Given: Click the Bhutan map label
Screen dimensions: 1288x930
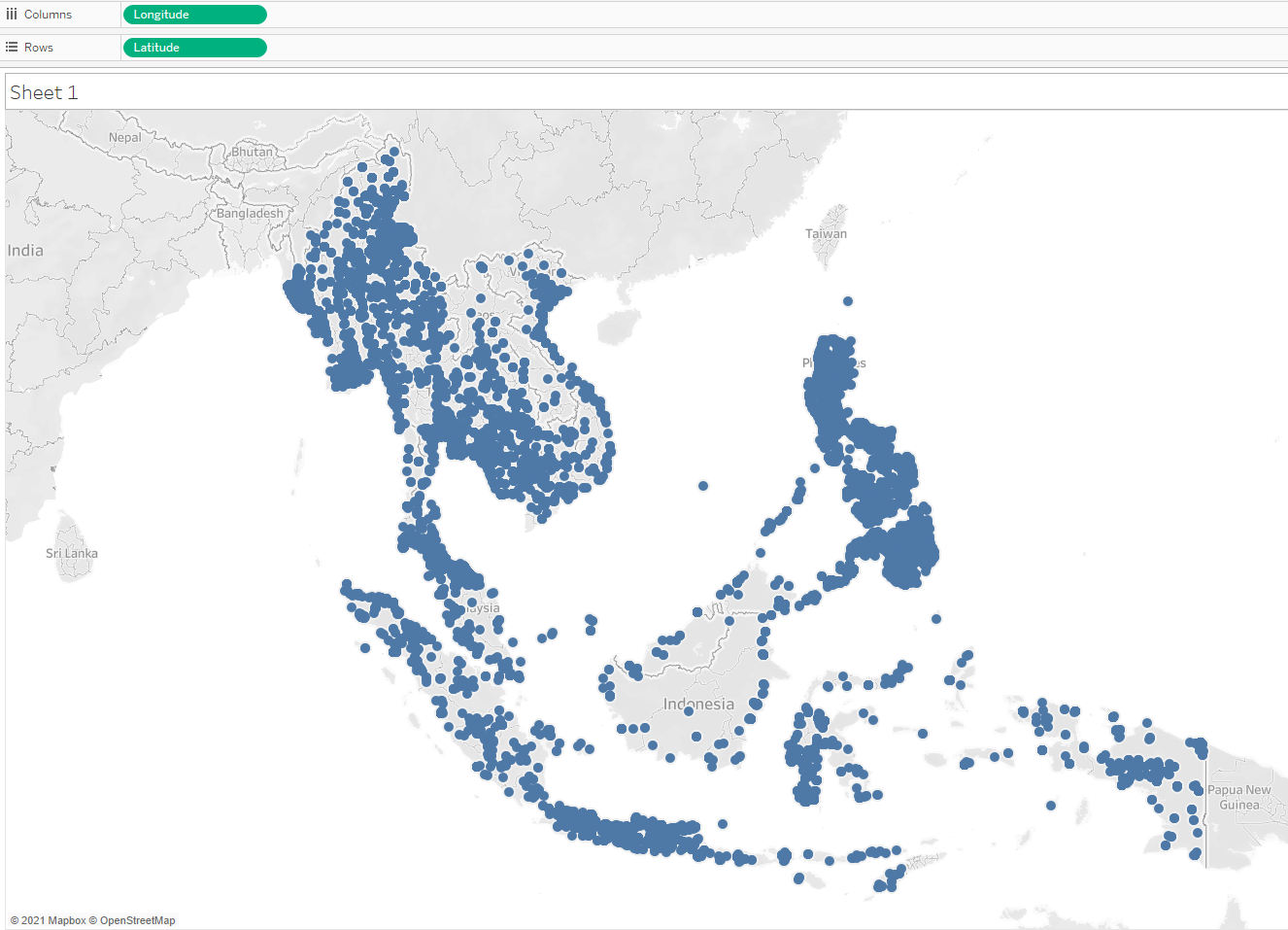Looking at the screenshot, I should click(252, 153).
